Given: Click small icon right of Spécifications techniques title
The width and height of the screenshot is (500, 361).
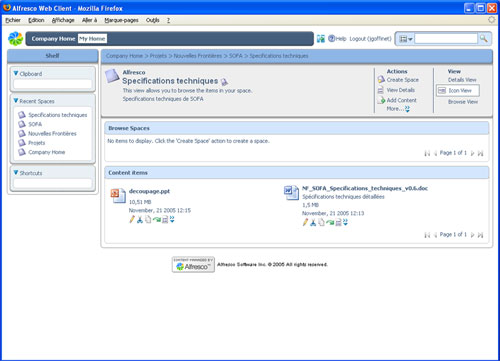Looking at the screenshot, I should 225,82.
